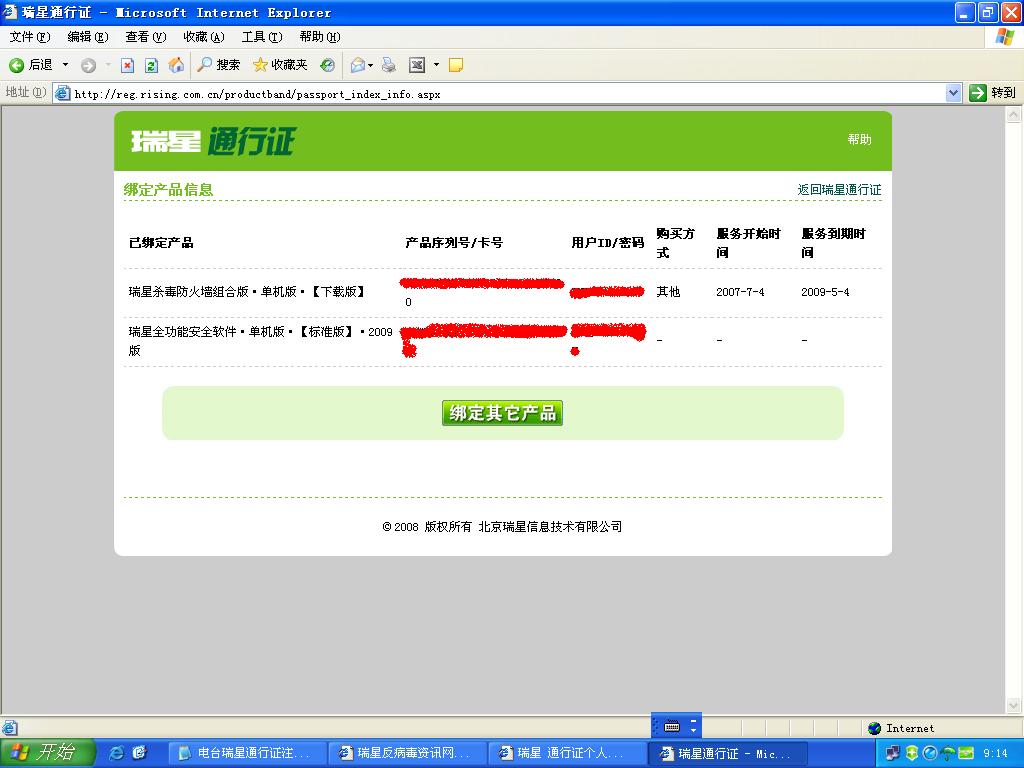Switch to 电台瑞星通行证注... taskbar window

[x=247, y=753]
